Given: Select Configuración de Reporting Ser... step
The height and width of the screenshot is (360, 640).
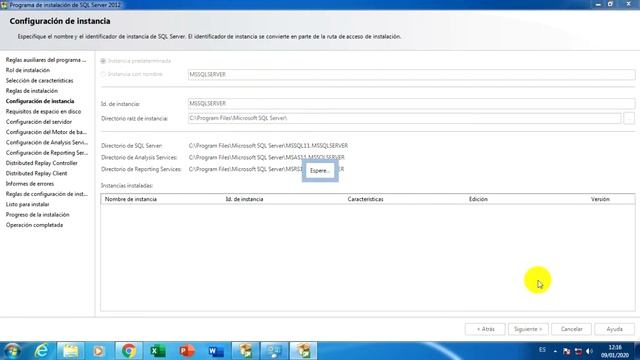Looking at the screenshot, I should point(47,153).
